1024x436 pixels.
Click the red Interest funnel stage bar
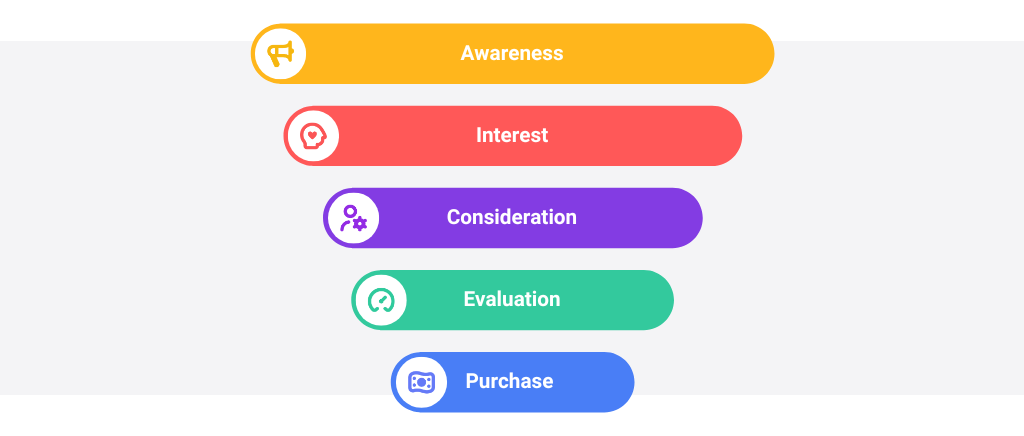513,136
